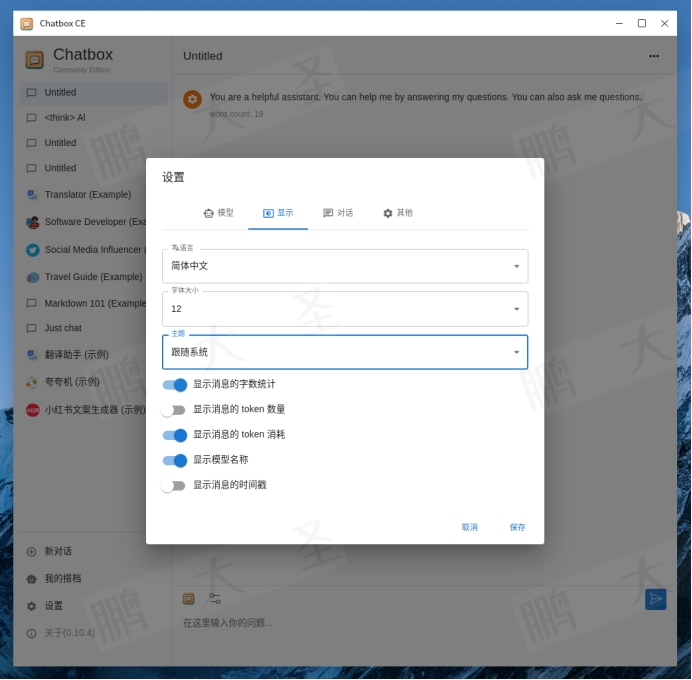The height and width of the screenshot is (680, 692).
Task: Click the Travel Guide (Example) chat label
Action: tap(94, 277)
